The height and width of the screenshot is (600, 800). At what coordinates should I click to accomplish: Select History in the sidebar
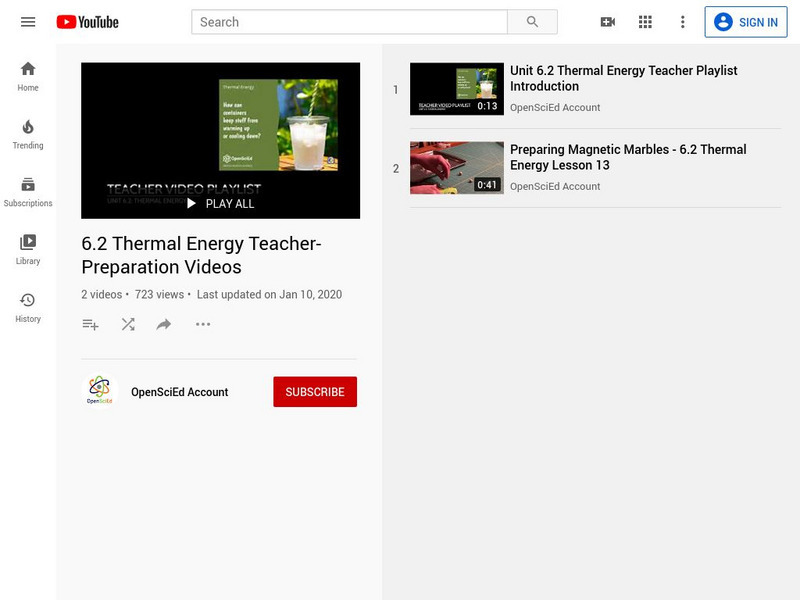pyautogui.click(x=28, y=304)
